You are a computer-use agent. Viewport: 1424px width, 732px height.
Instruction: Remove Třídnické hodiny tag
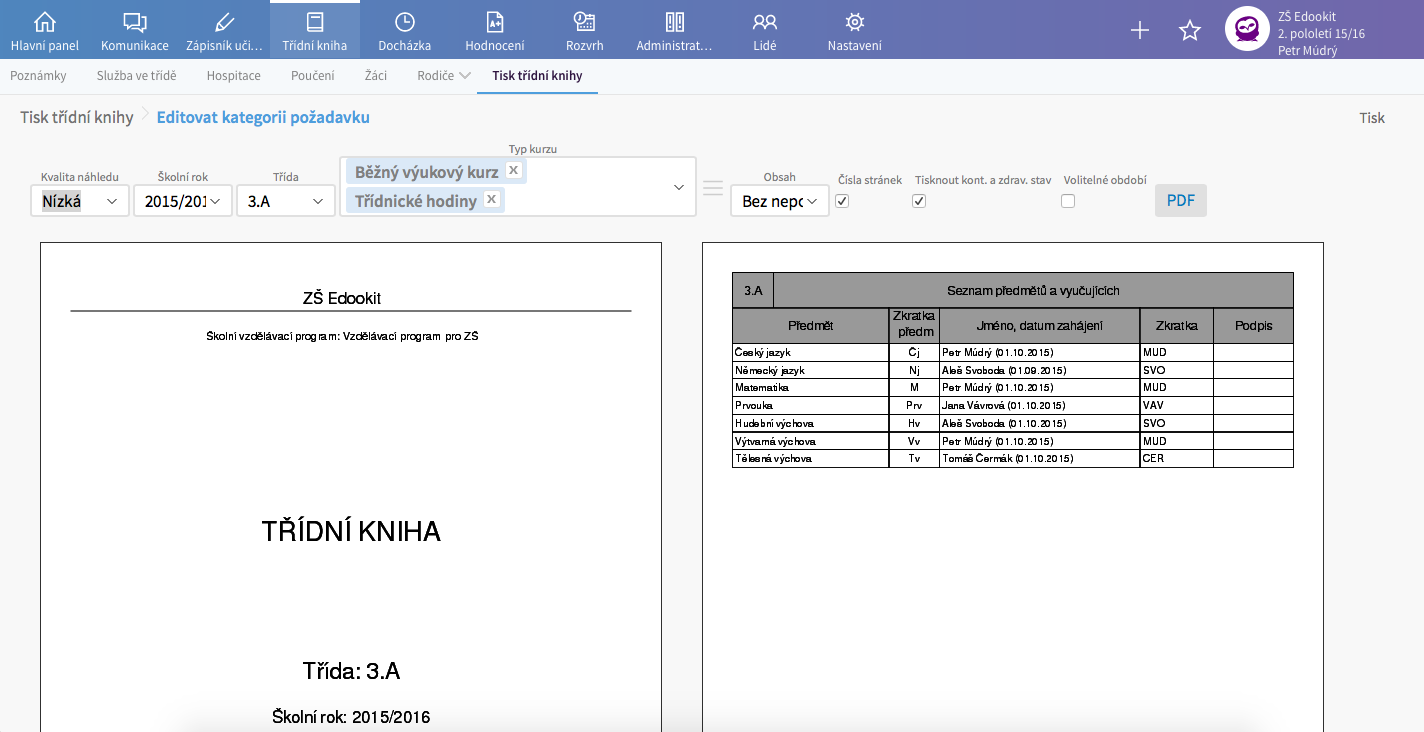coord(491,199)
